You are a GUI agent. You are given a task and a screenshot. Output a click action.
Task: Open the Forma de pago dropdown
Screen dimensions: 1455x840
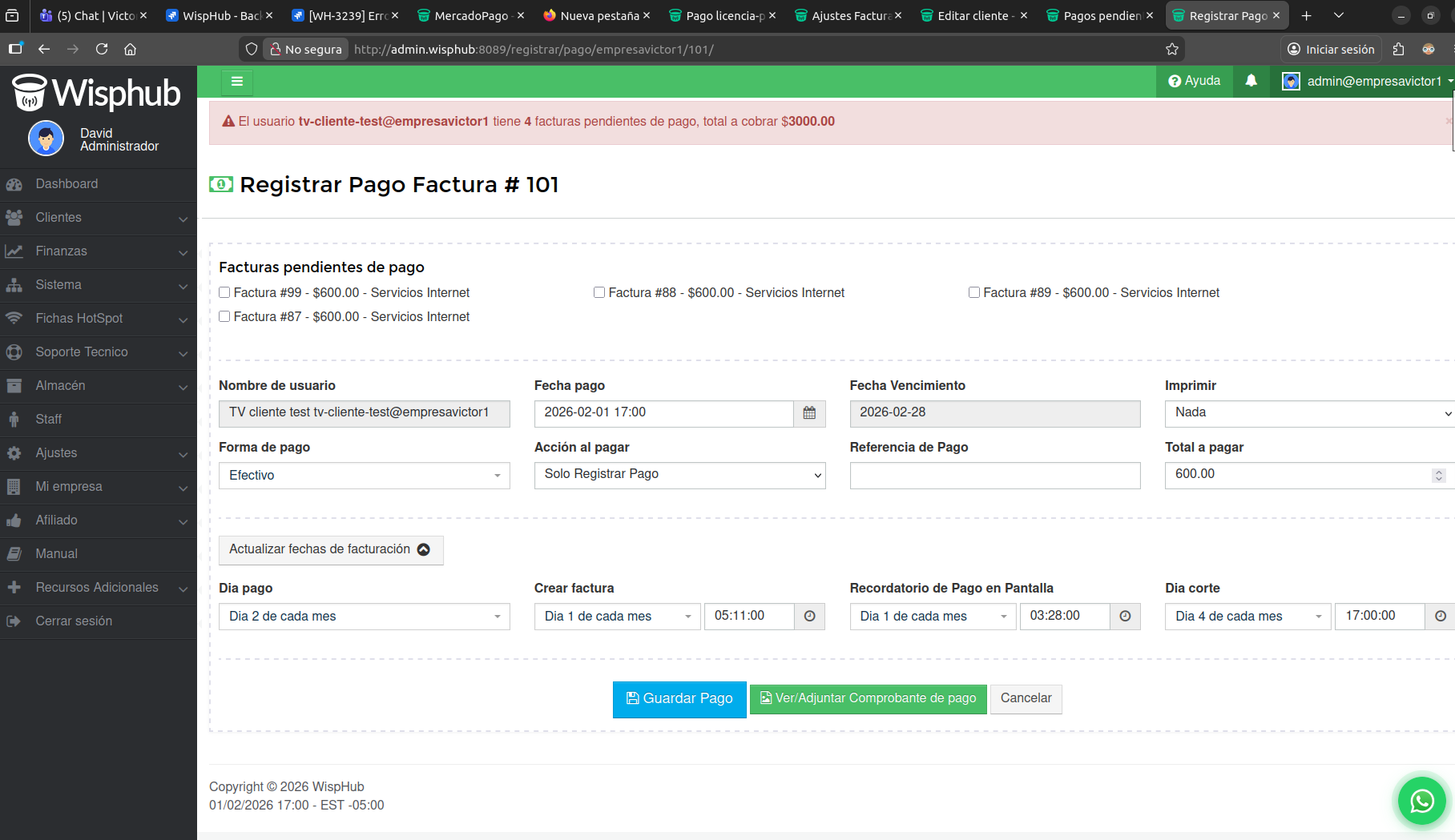[364, 476]
